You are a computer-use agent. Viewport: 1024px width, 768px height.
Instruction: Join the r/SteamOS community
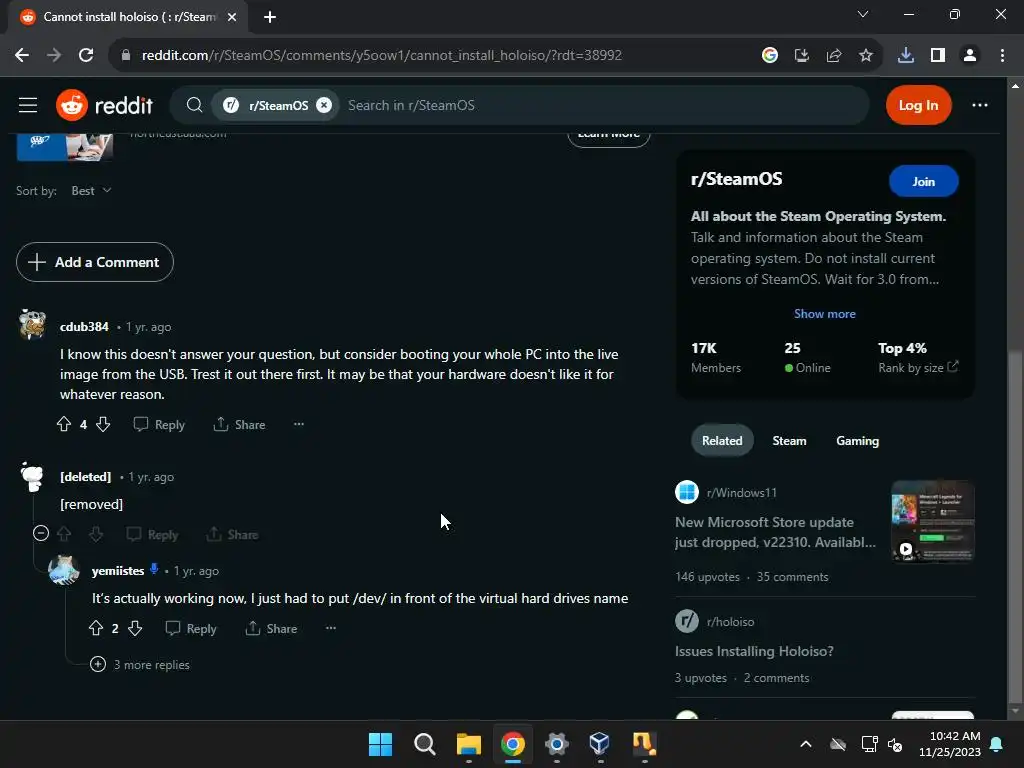(x=923, y=182)
